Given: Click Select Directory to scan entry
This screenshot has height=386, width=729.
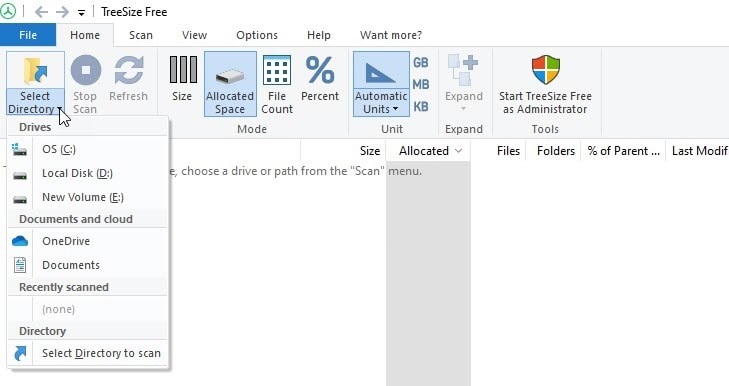Looking at the screenshot, I should coord(87,353).
